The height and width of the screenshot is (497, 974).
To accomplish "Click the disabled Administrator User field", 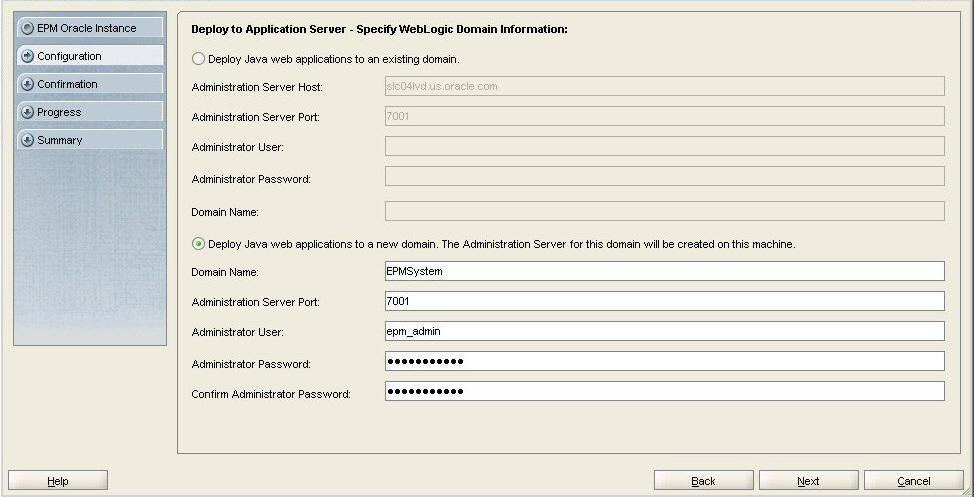I will point(665,146).
